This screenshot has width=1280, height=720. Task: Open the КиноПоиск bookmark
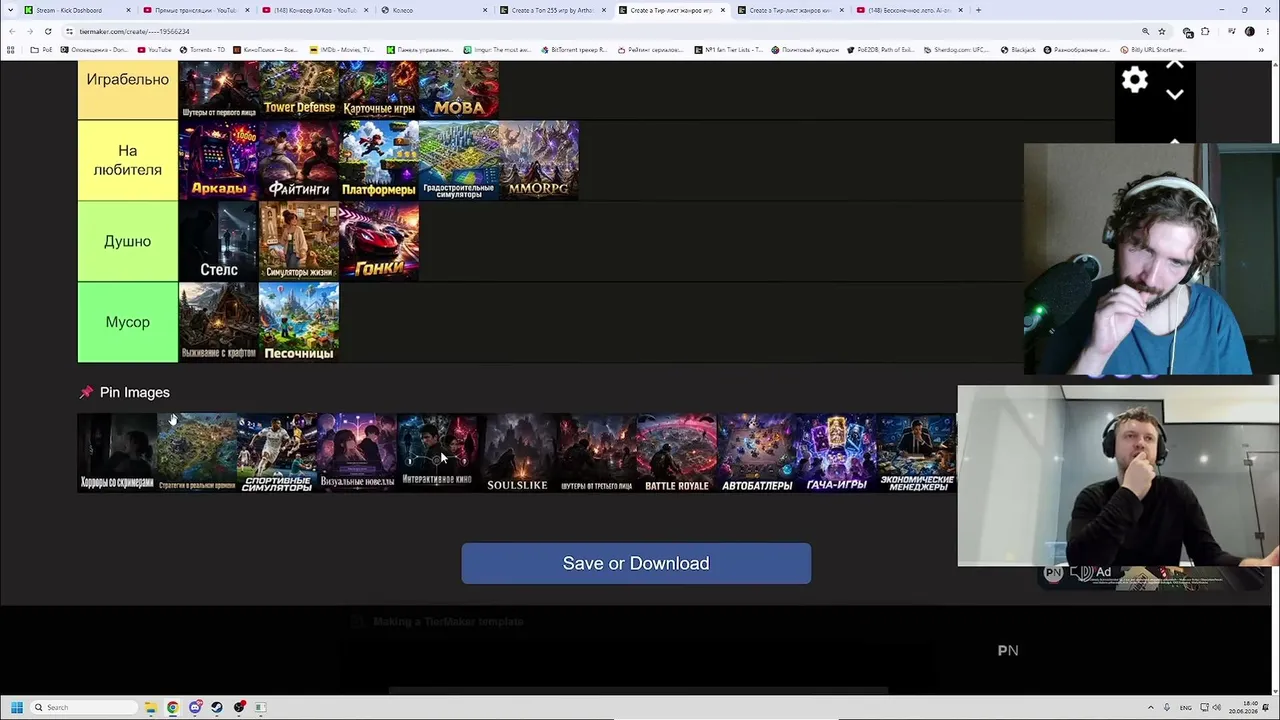[x=264, y=49]
